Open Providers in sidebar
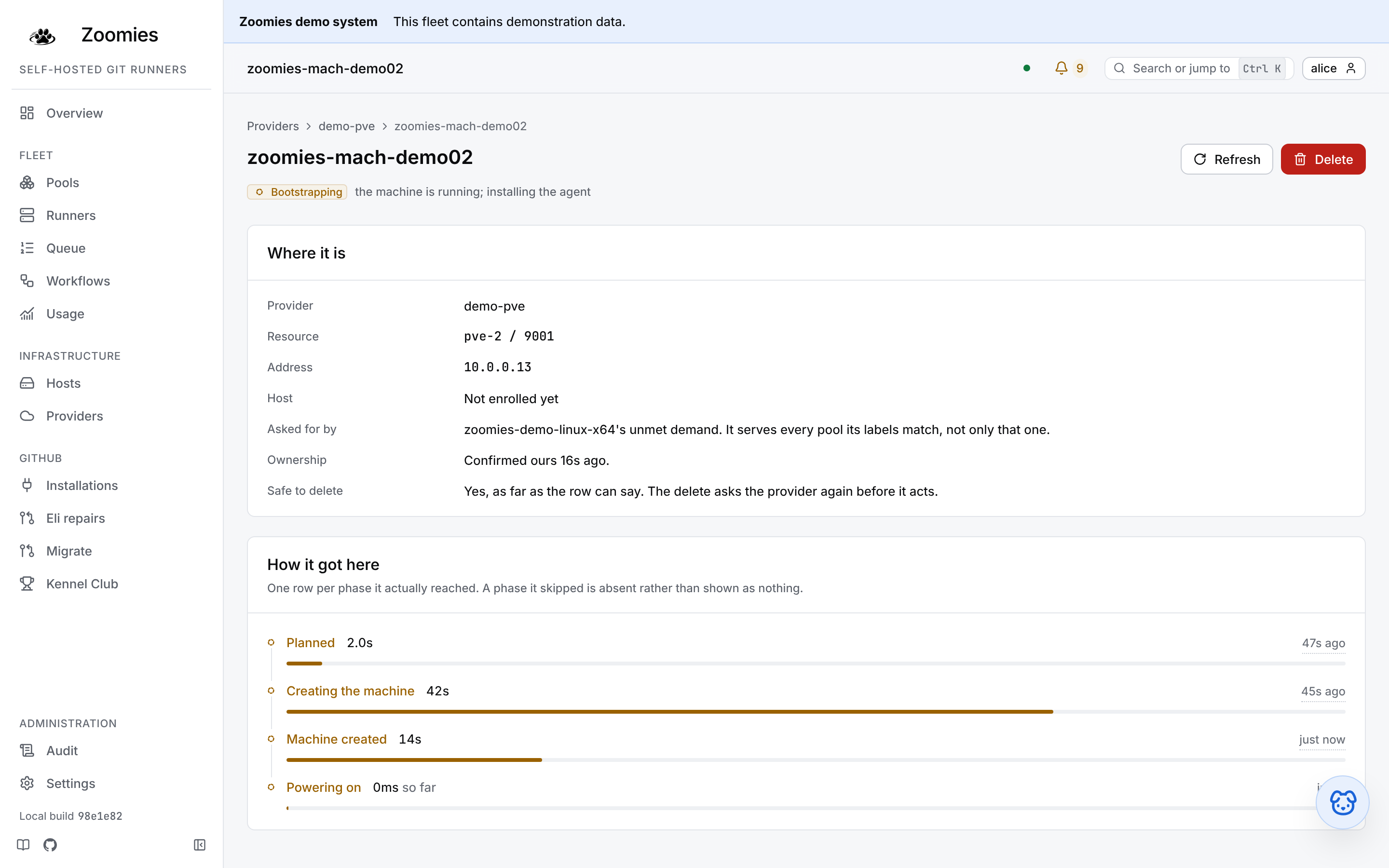The image size is (1389, 868). tap(111, 416)
